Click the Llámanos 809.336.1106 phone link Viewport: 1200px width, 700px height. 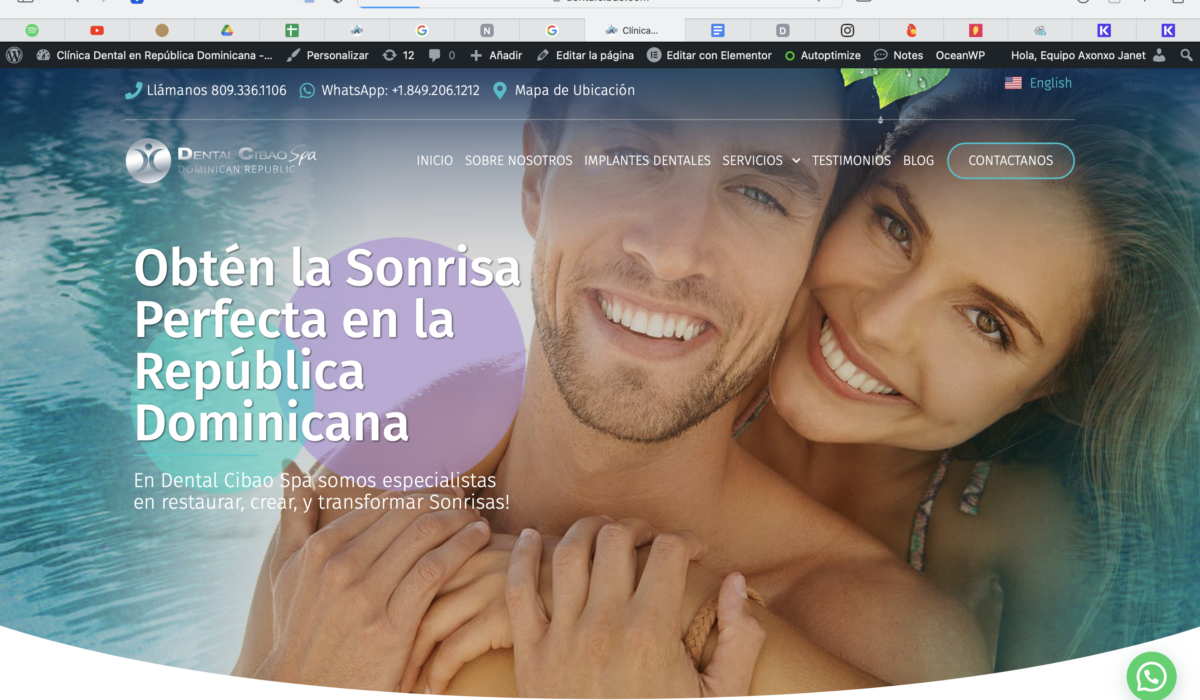(206, 90)
